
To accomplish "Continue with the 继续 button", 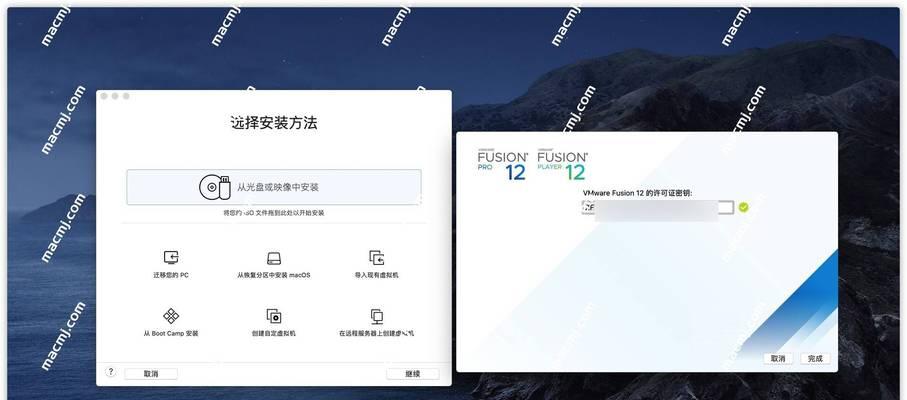I will coord(412,374).
